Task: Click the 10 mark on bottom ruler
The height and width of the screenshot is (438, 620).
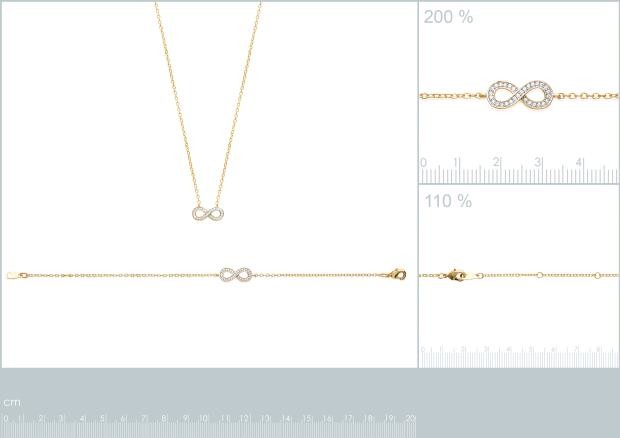Action: pos(204,418)
